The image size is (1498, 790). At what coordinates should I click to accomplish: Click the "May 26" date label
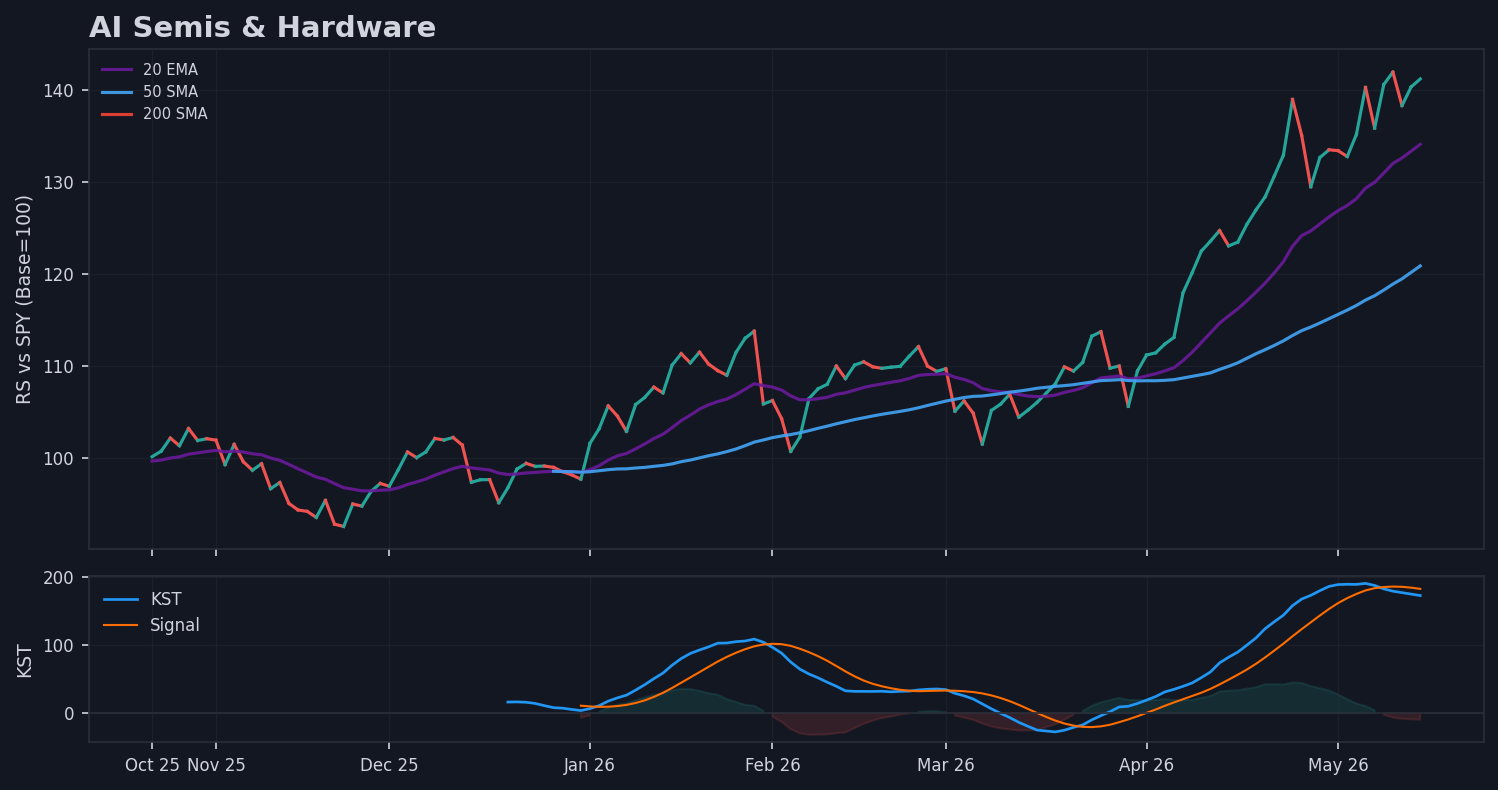(x=1338, y=766)
